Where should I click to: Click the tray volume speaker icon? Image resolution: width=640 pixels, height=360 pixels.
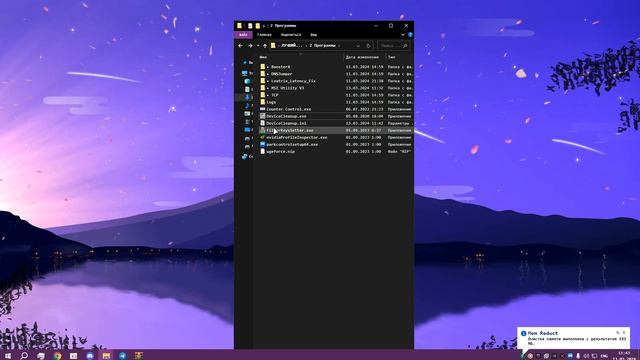587,356
